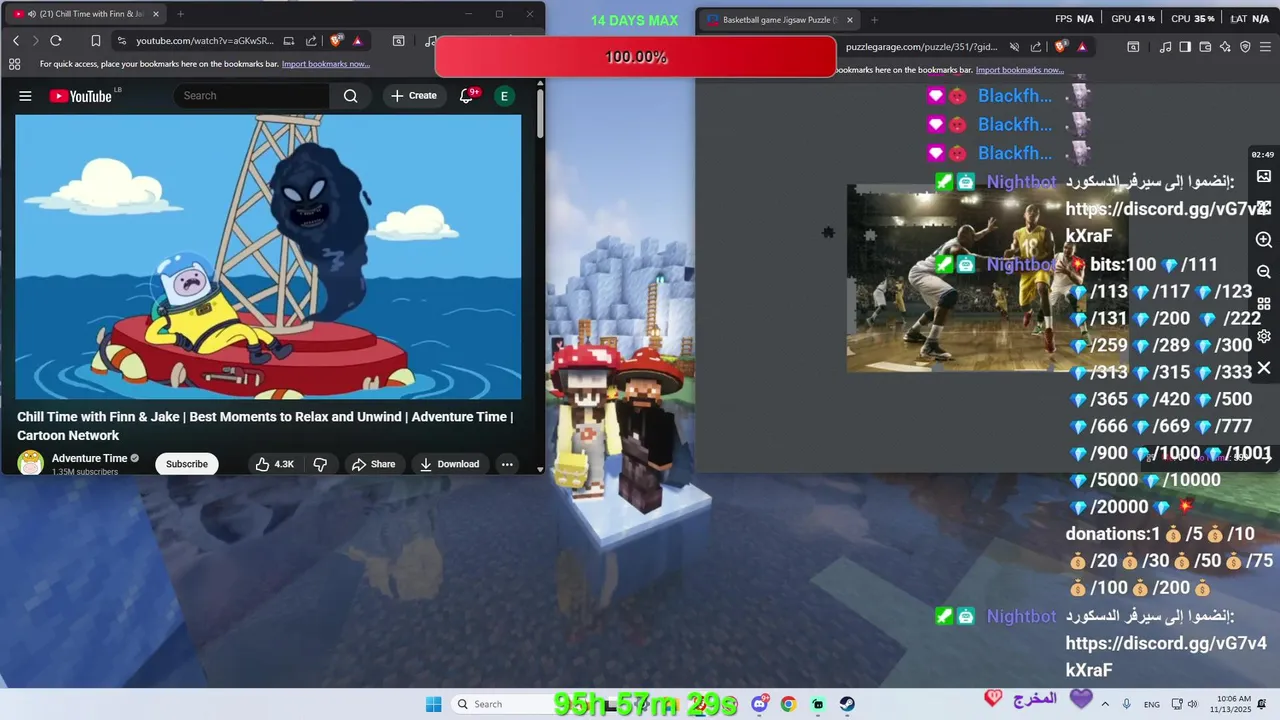Click the YouTube page vertical scrollbar

540,113
